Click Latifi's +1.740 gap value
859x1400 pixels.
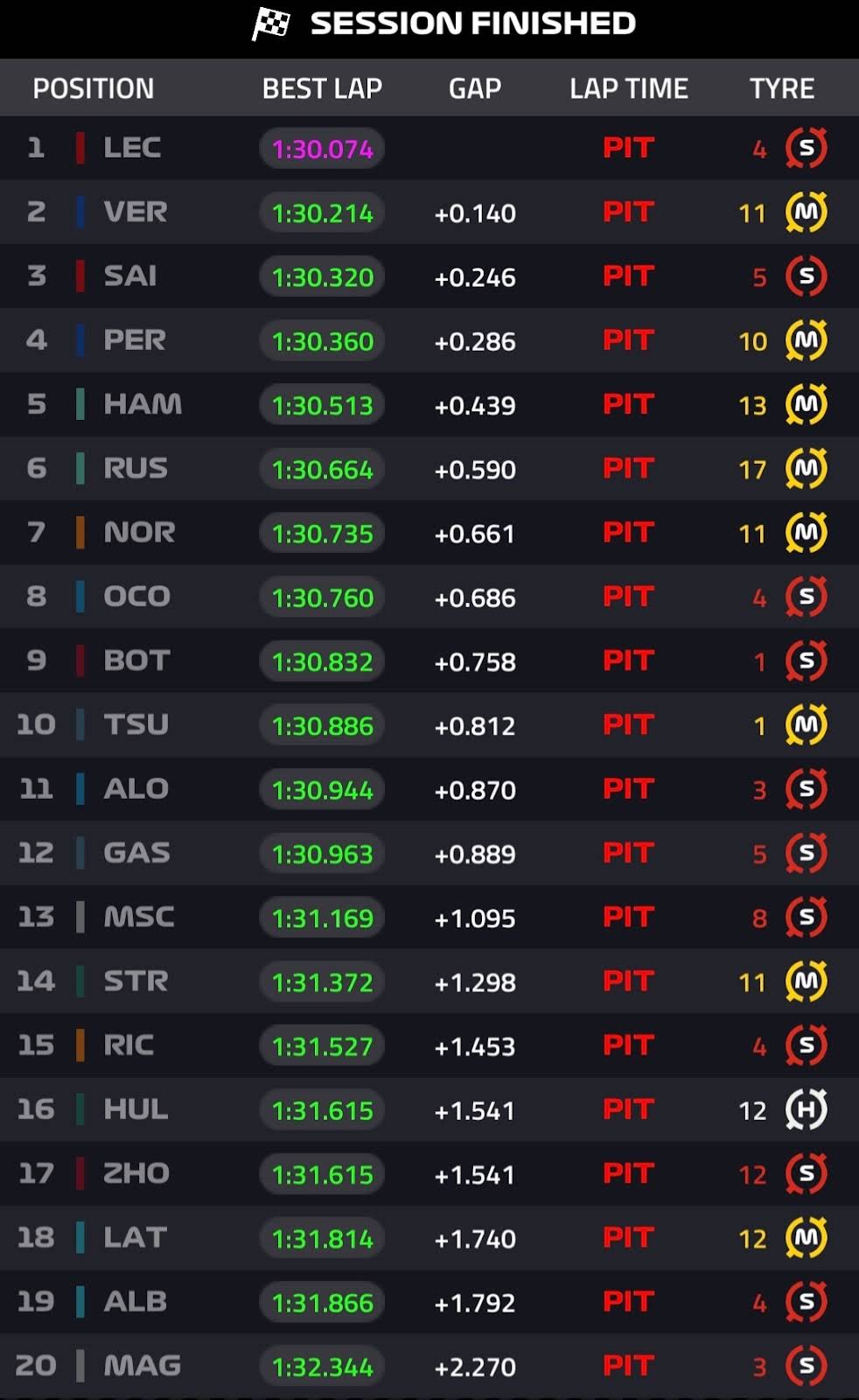coord(474,1238)
